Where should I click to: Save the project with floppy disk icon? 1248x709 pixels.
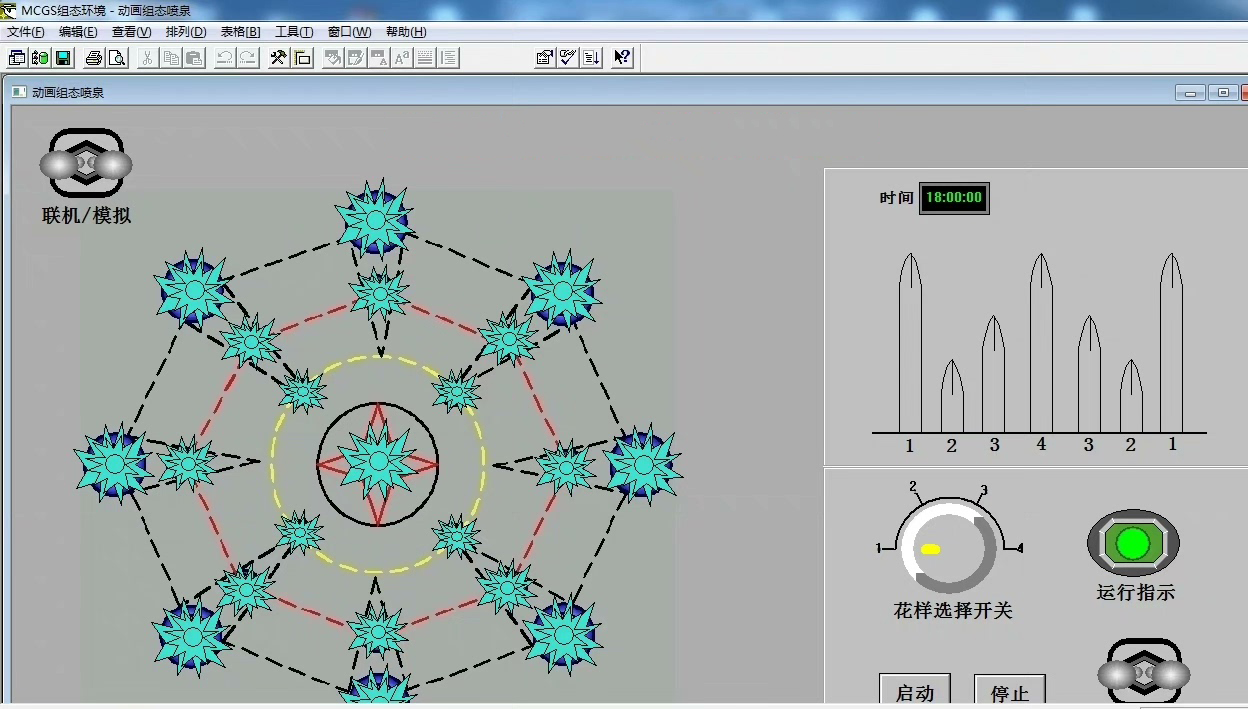(63, 57)
